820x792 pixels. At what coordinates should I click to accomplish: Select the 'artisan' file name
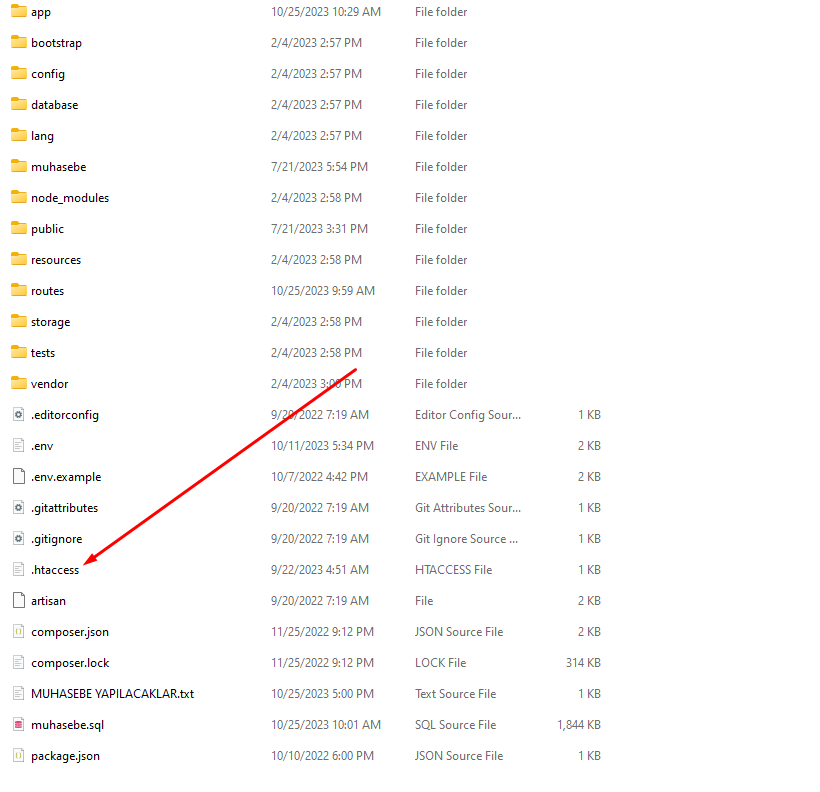pos(48,601)
